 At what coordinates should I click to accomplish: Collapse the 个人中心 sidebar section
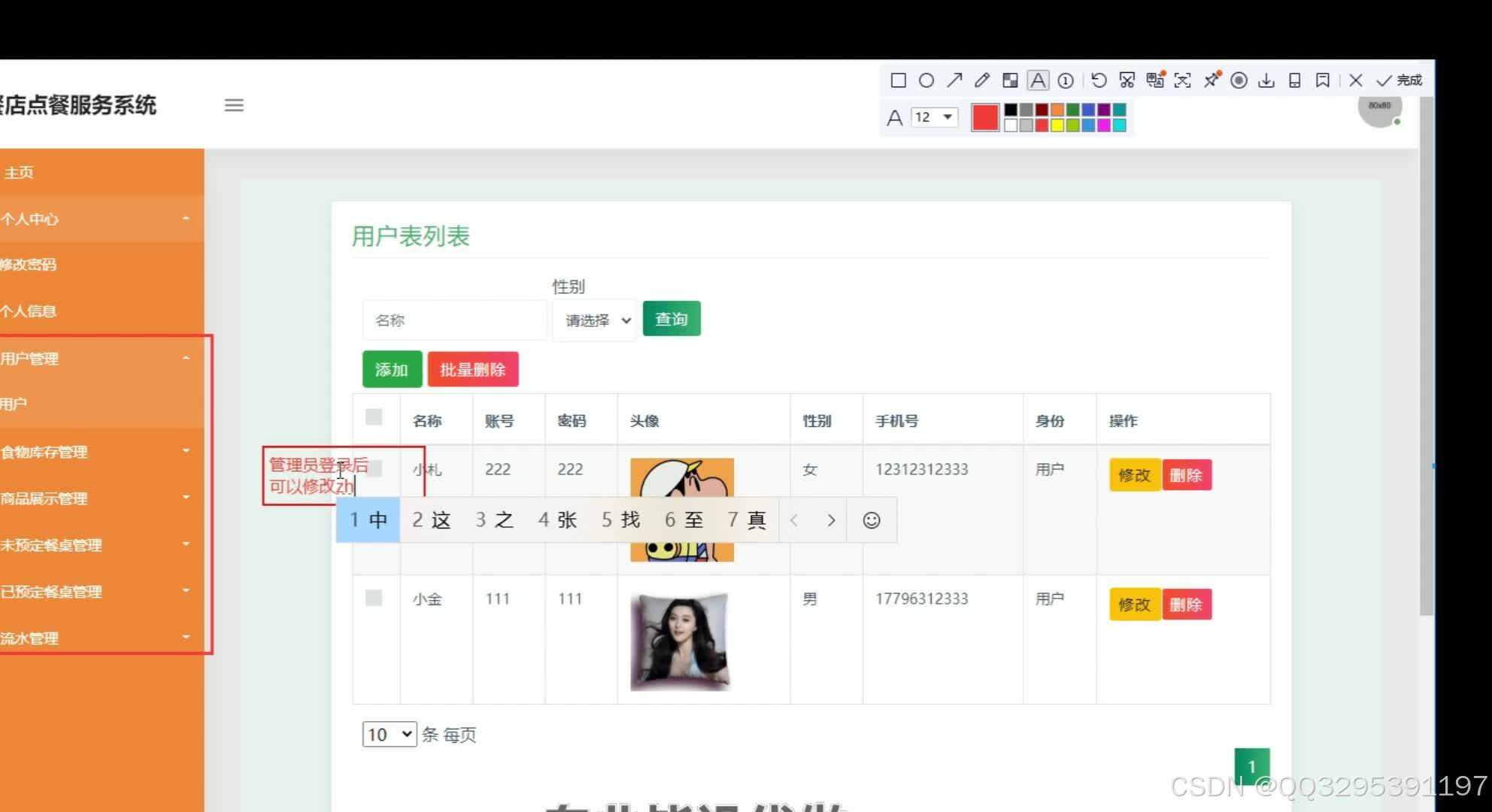point(102,219)
